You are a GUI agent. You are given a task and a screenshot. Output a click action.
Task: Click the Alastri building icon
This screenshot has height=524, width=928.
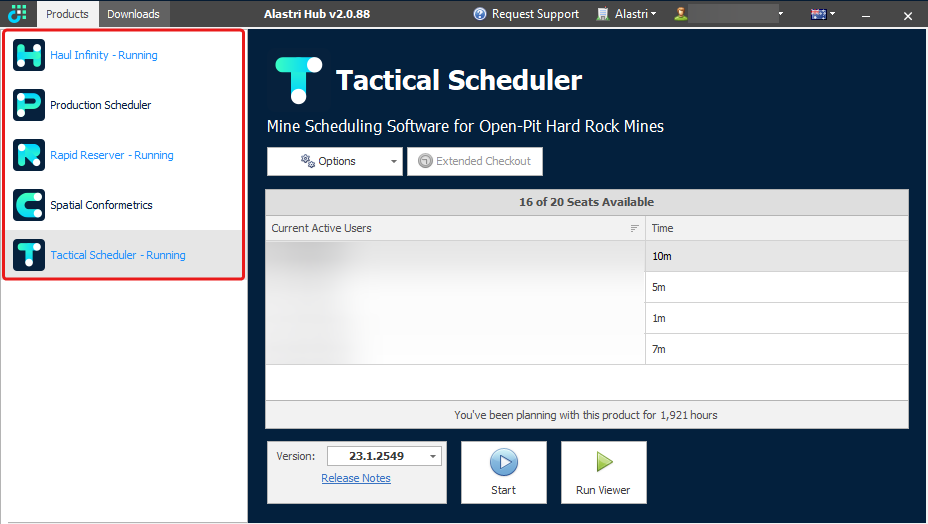[602, 14]
